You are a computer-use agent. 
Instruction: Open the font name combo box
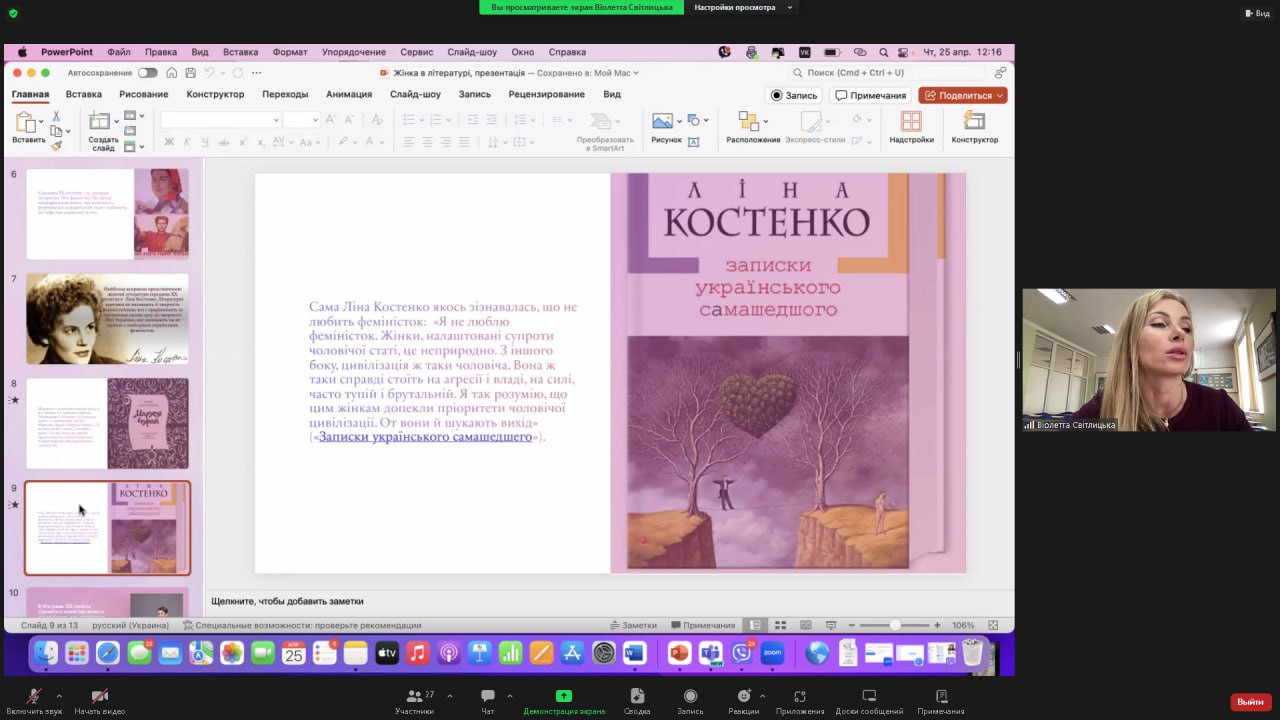[220, 120]
